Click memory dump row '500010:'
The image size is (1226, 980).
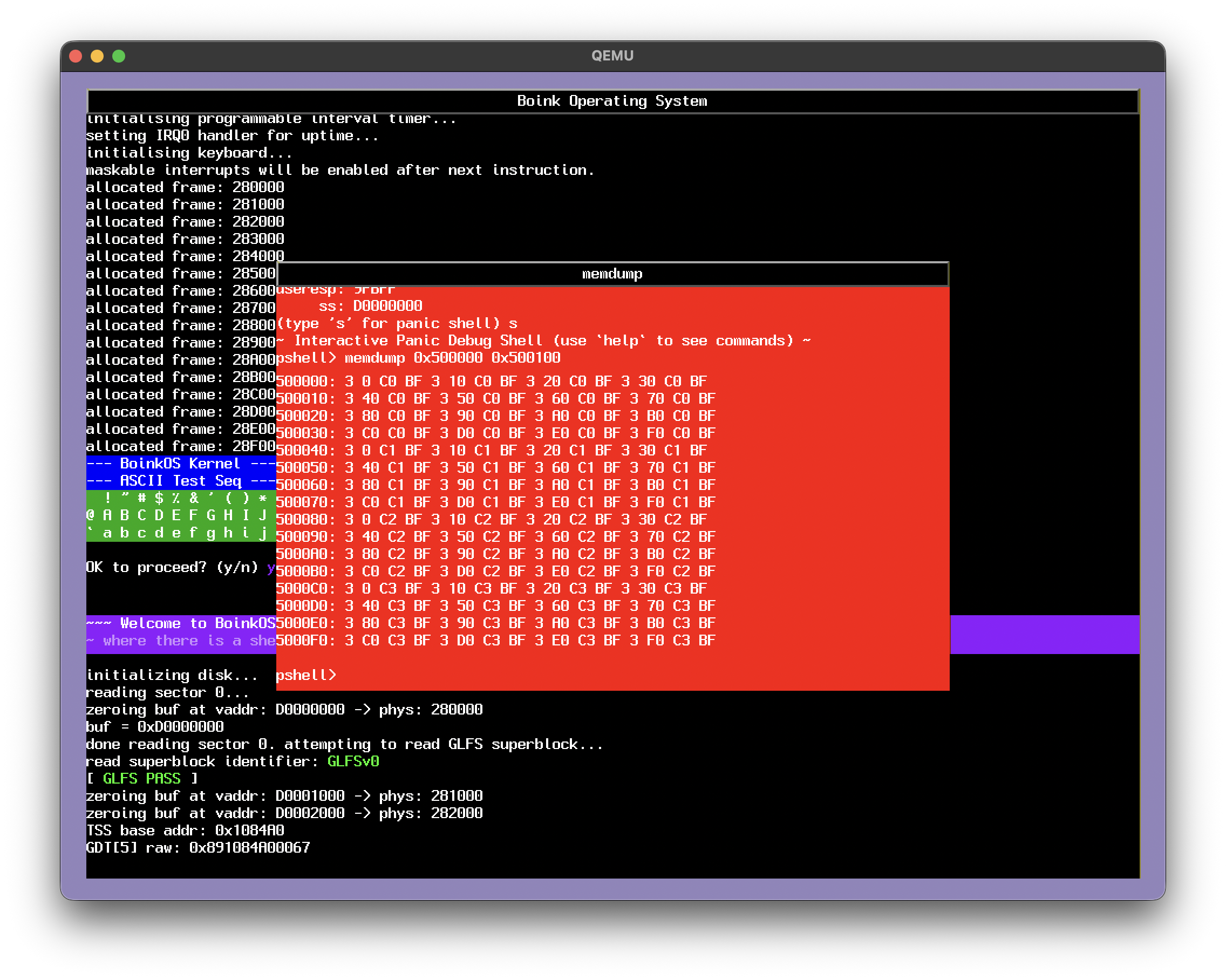tap(496, 399)
